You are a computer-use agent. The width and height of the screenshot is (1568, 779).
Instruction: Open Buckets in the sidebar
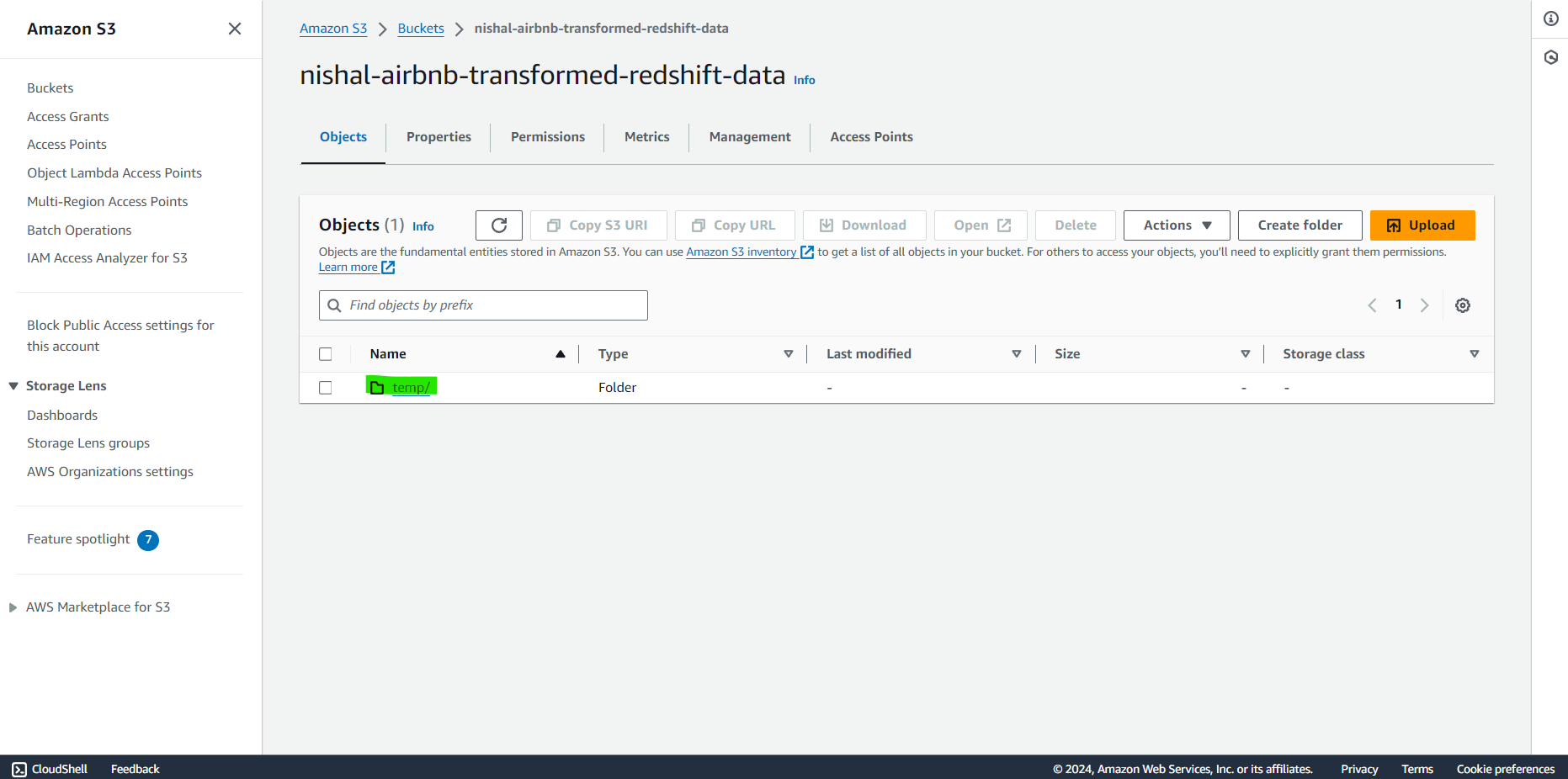(50, 88)
